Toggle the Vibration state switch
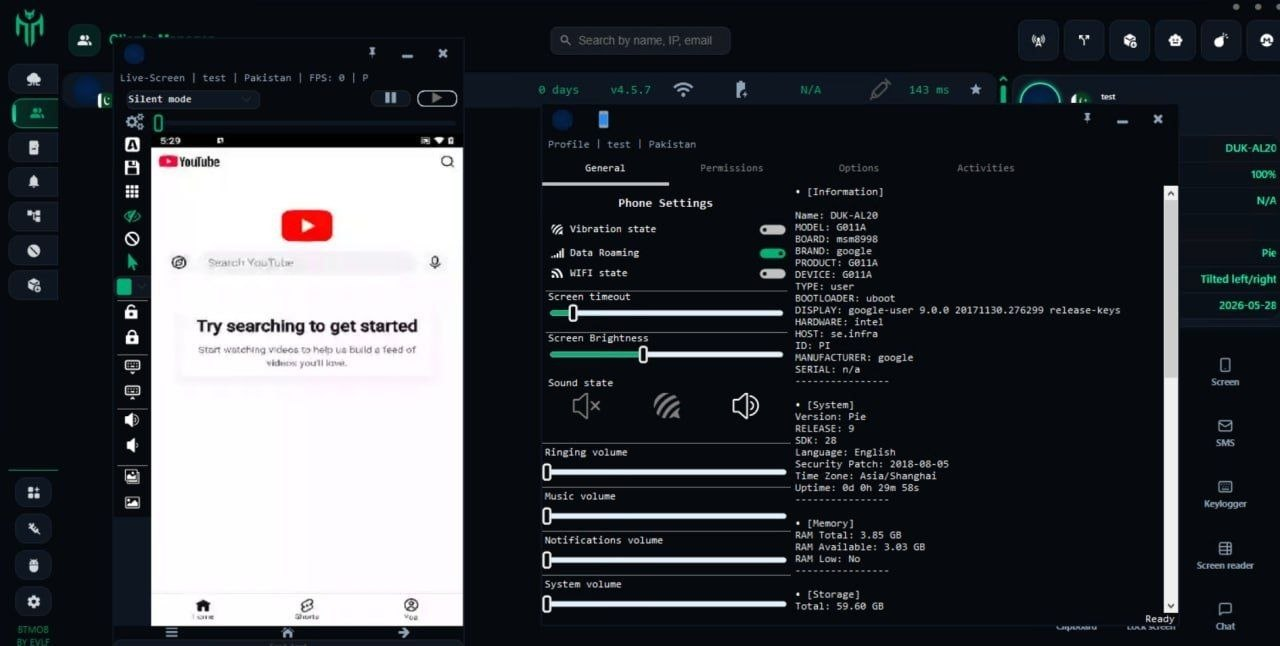This screenshot has height=646, width=1280. (x=772, y=229)
